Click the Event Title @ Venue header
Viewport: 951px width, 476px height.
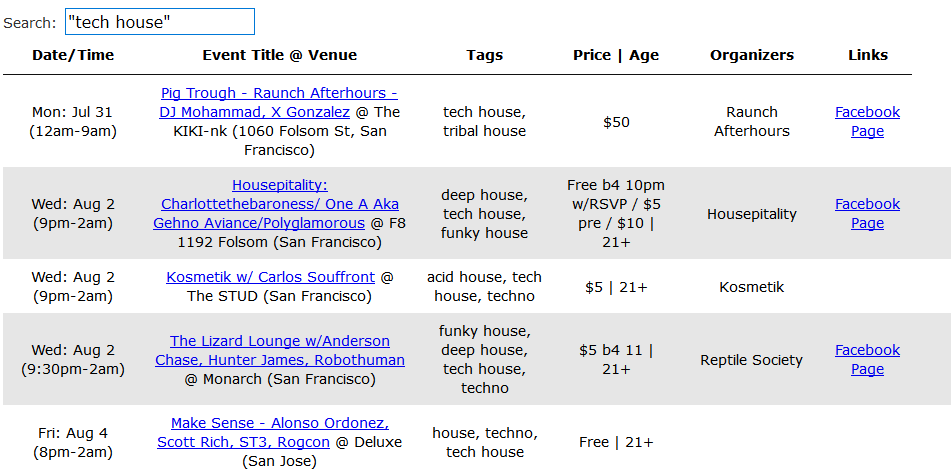click(279, 55)
